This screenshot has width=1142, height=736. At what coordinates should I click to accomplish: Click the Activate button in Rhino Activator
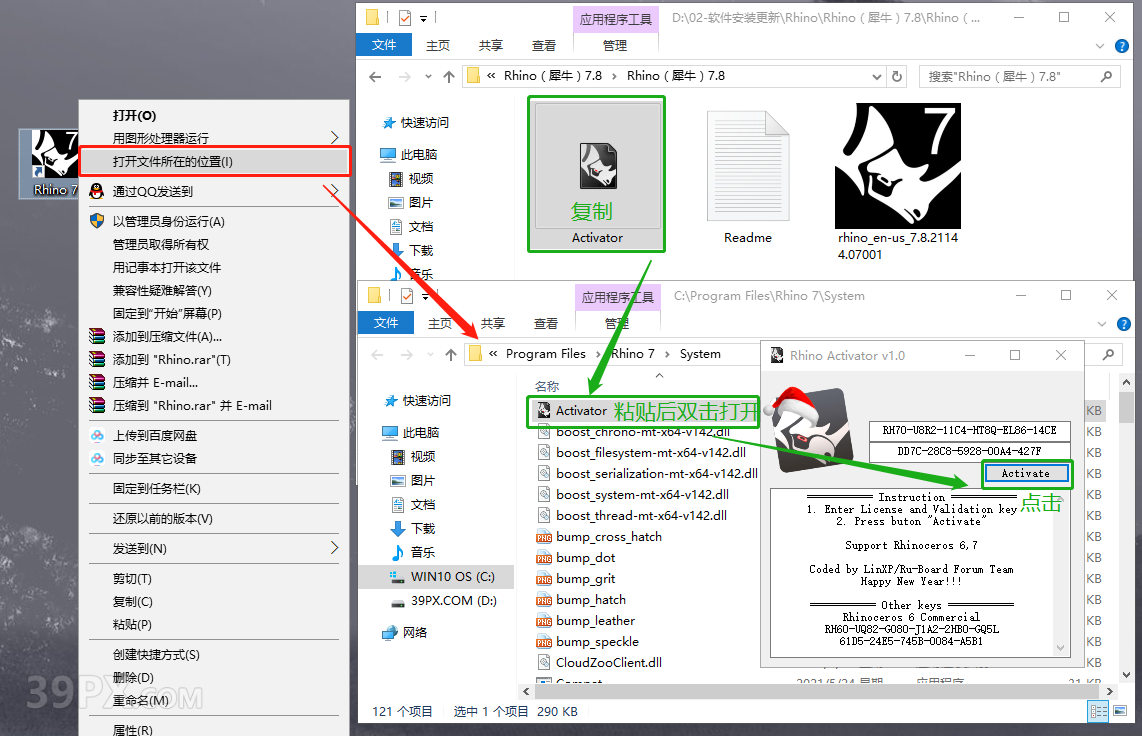(1025, 473)
